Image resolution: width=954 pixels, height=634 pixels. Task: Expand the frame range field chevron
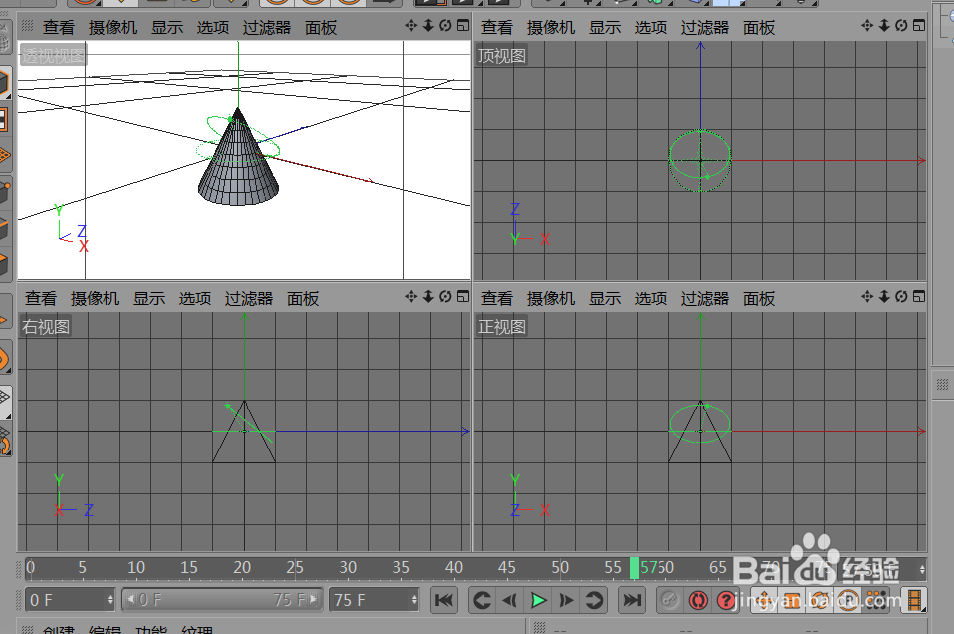click(x=314, y=600)
